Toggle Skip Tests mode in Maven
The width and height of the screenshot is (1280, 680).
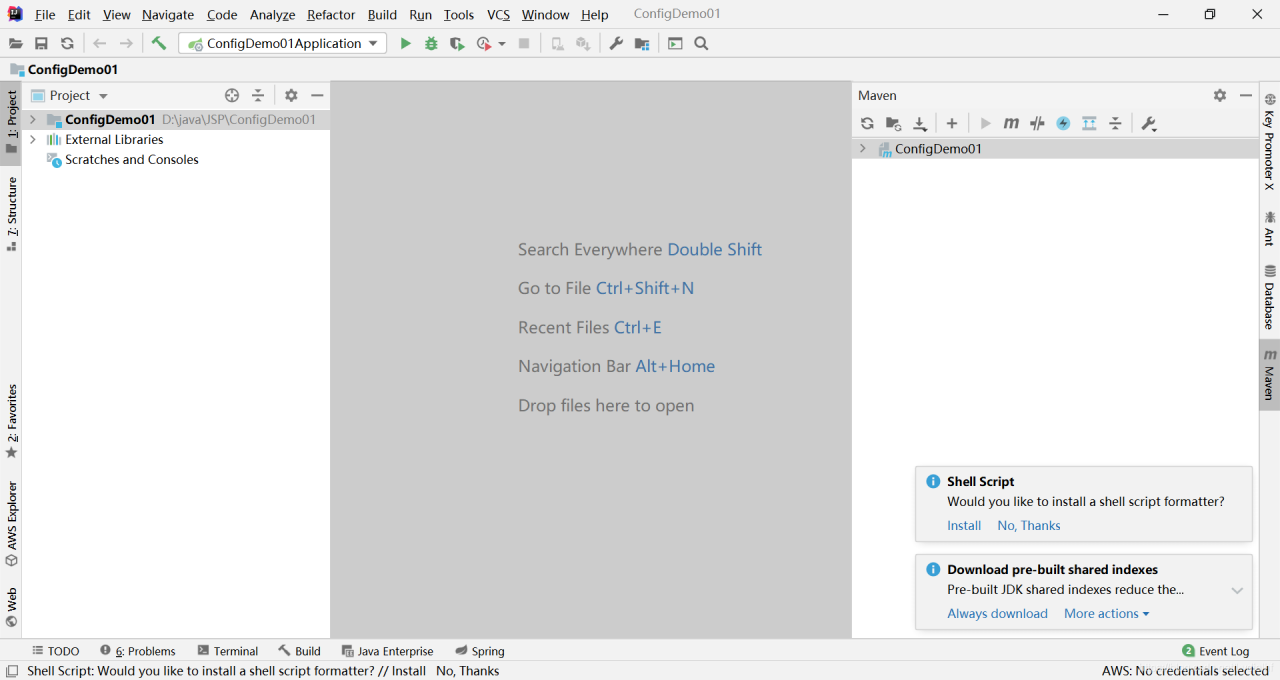[x=1063, y=123]
